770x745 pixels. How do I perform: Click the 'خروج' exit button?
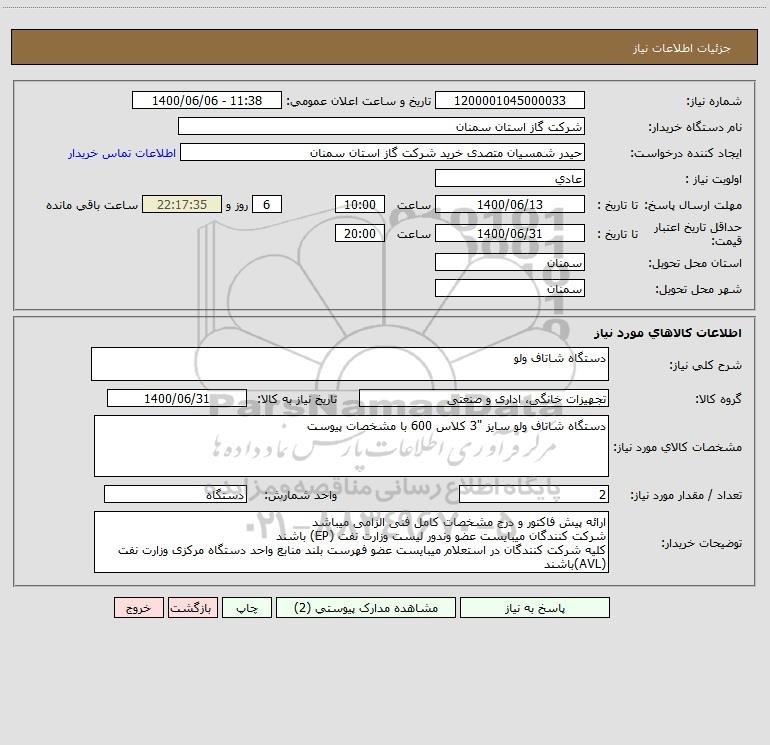[138, 608]
